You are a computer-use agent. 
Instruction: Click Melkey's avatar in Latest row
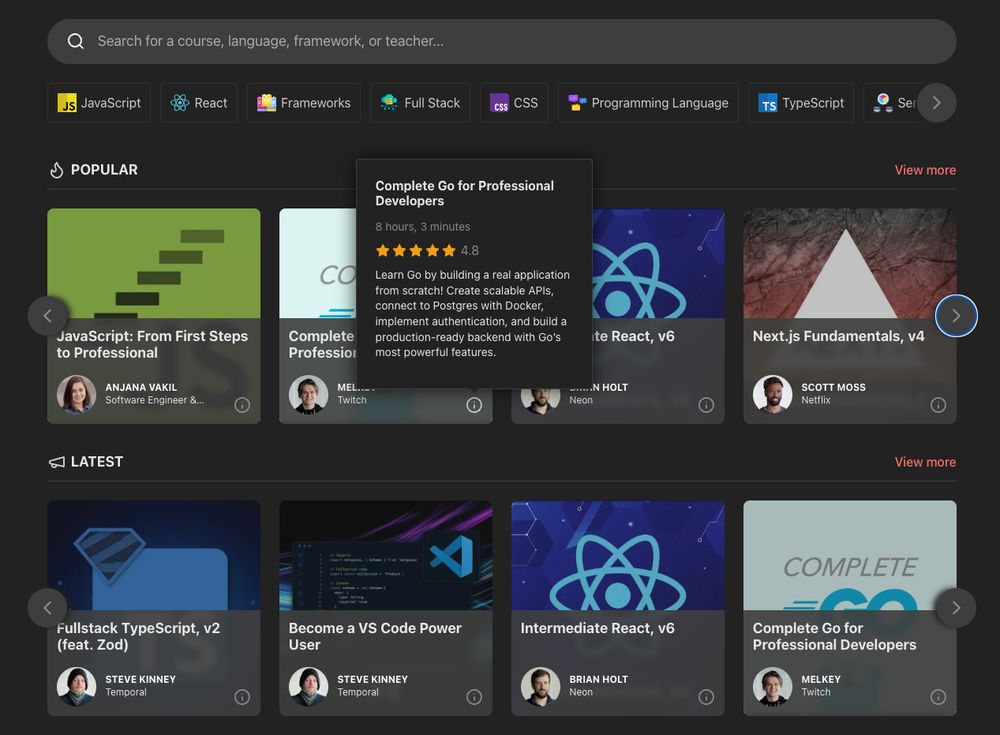772,687
